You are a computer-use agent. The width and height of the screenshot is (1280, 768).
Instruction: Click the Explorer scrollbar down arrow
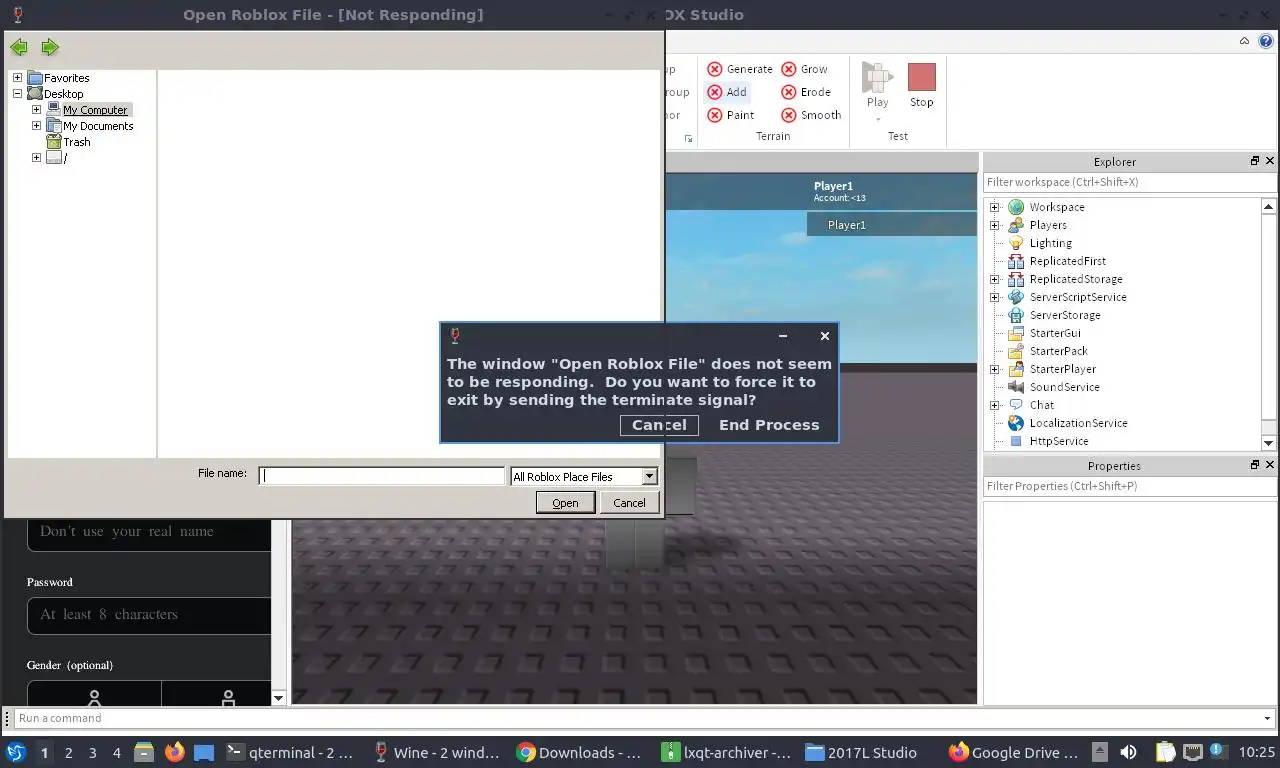(x=1269, y=443)
